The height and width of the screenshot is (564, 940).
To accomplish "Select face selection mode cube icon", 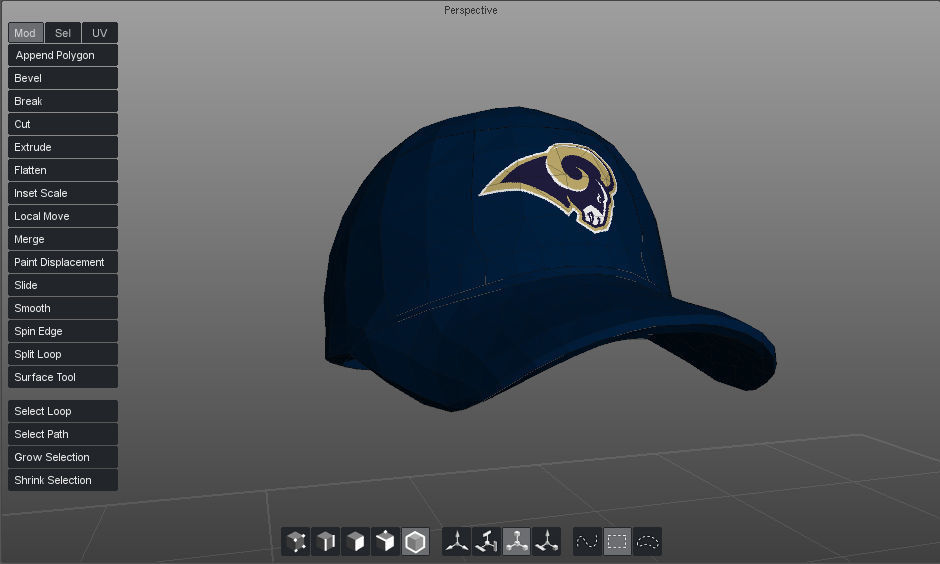I will [x=355, y=541].
